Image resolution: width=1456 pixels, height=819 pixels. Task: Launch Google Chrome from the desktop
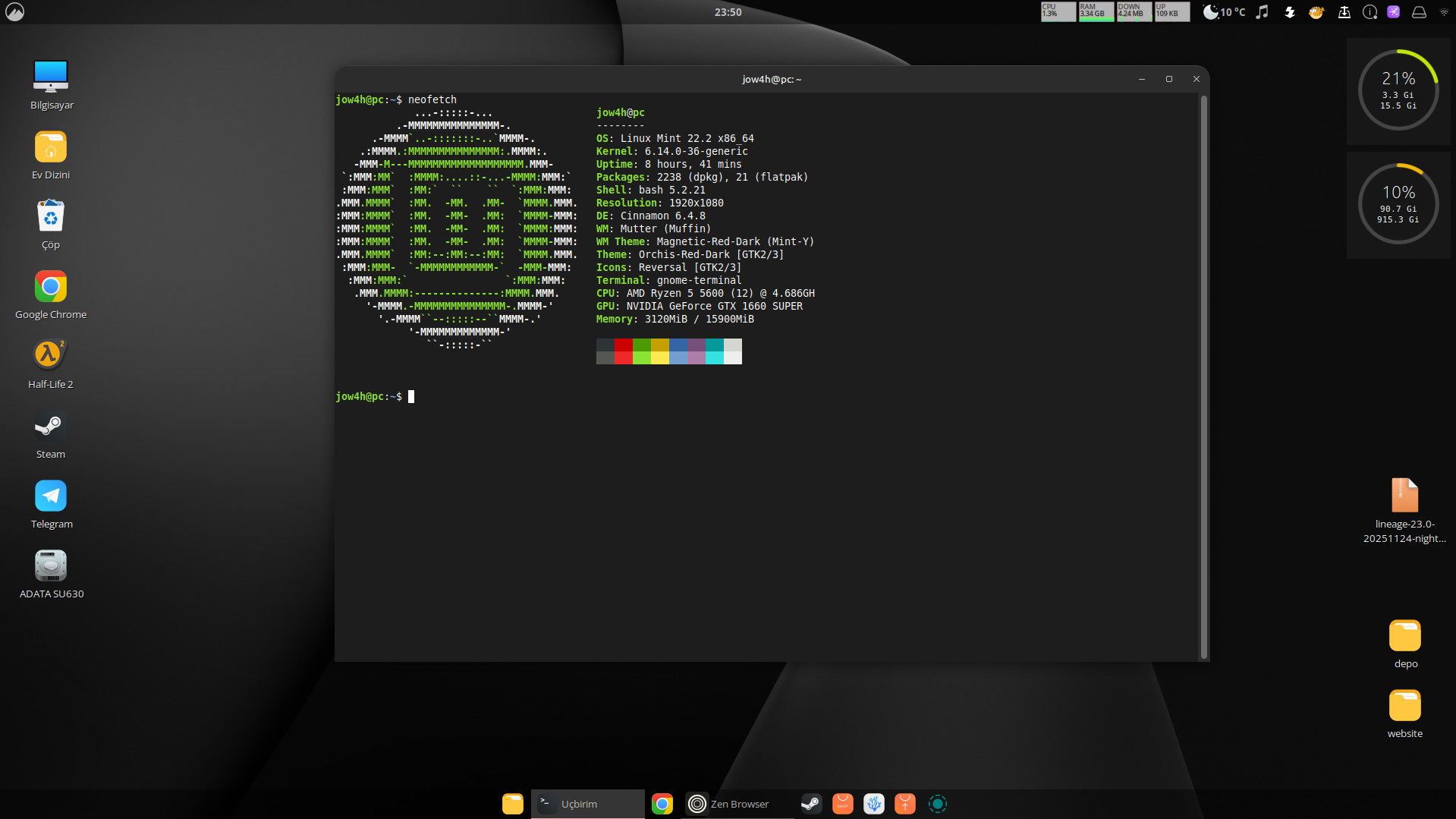click(x=51, y=287)
